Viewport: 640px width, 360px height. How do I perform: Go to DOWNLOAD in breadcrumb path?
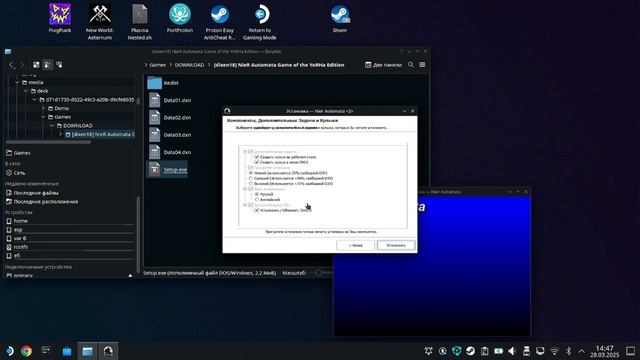tap(189, 65)
